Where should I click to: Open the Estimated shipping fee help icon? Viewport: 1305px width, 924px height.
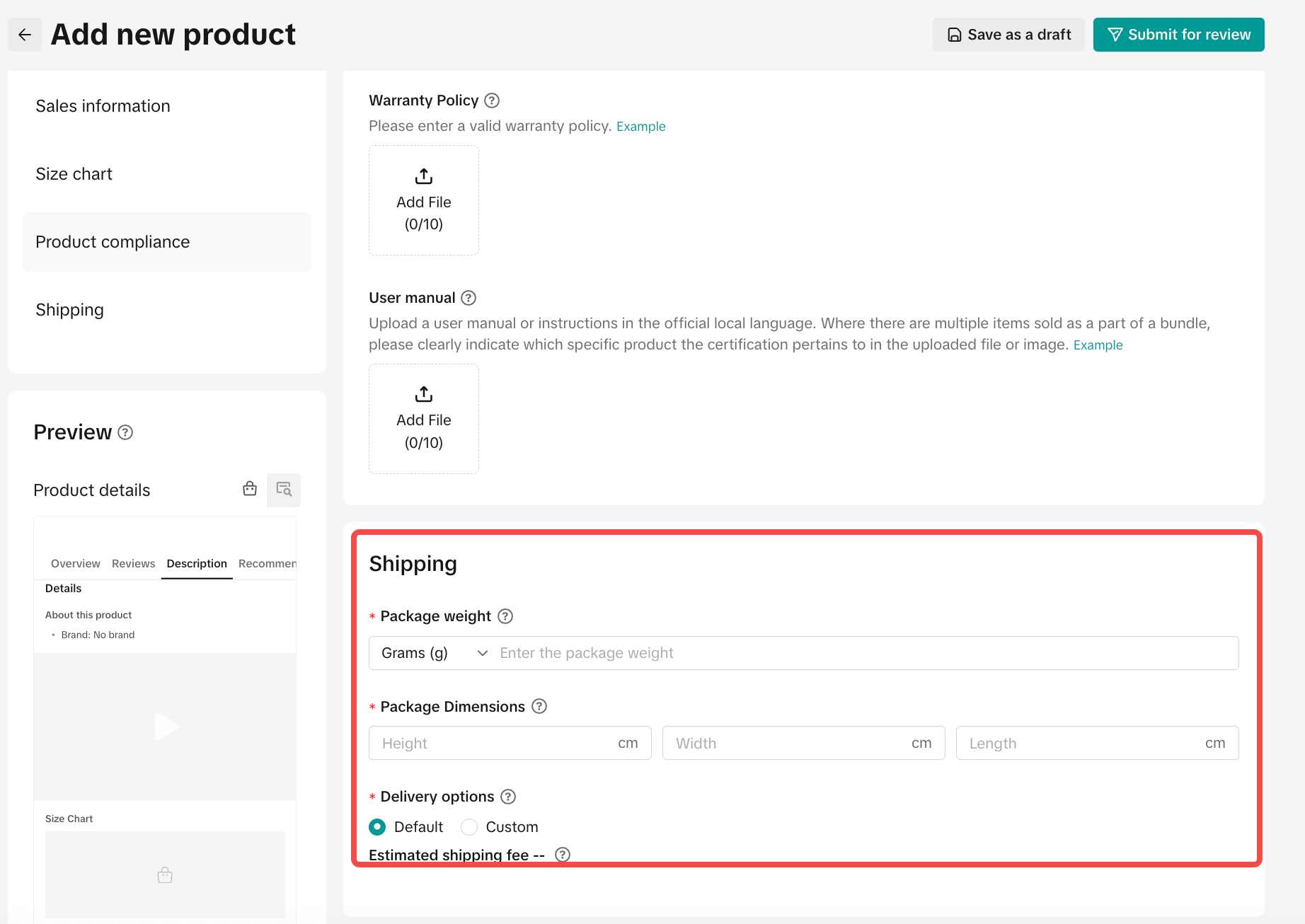(563, 855)
